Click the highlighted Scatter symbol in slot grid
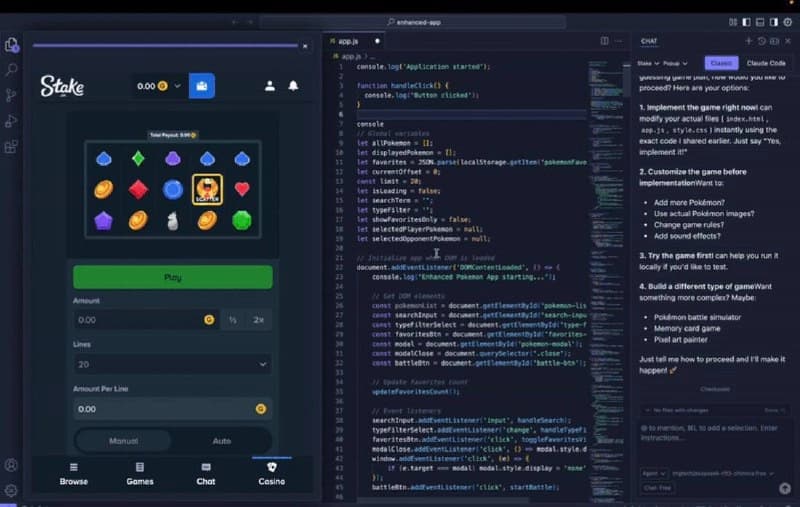 point(207,190)
